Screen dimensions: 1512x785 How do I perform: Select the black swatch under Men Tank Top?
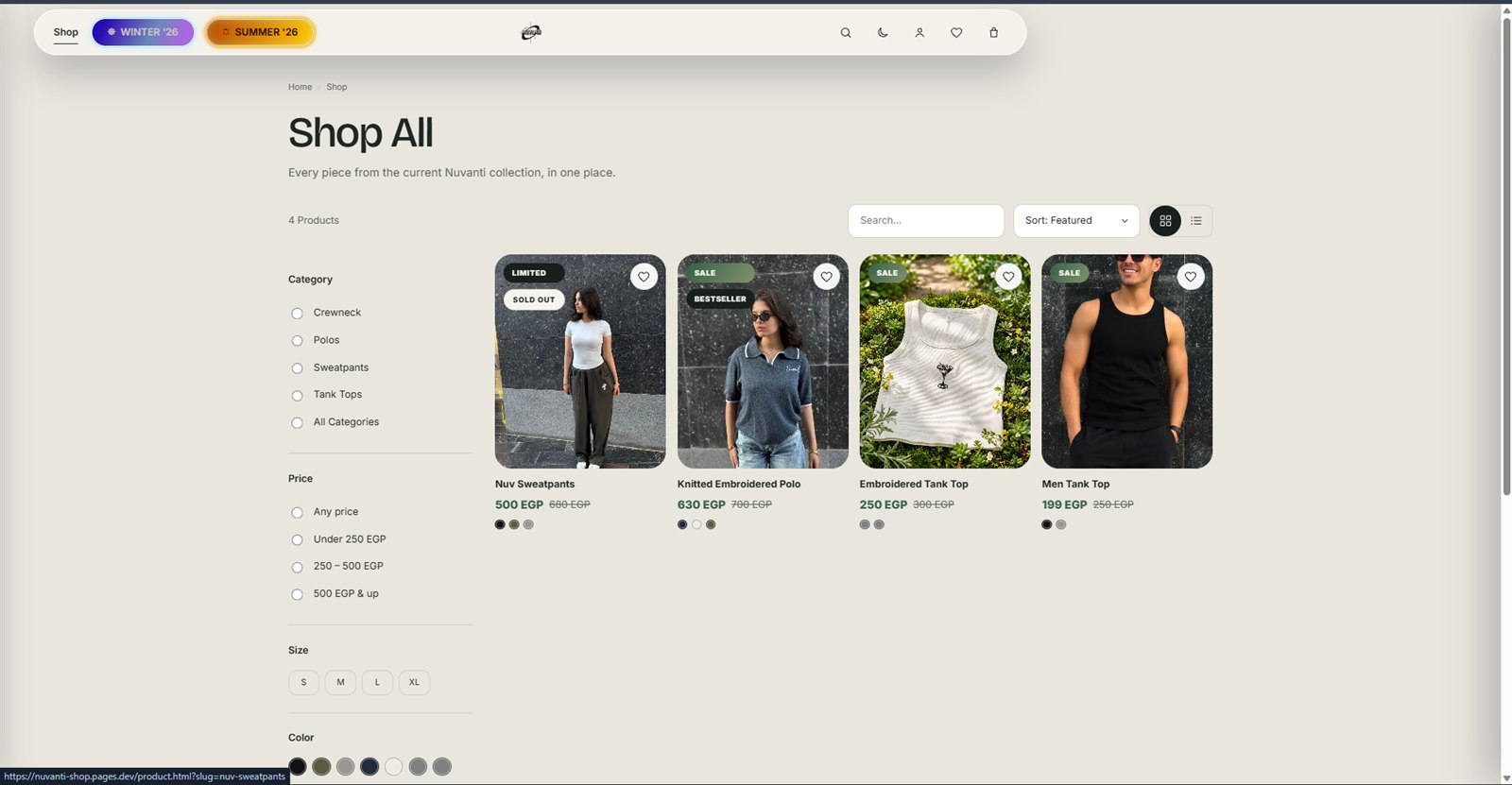pos(1047,524)
